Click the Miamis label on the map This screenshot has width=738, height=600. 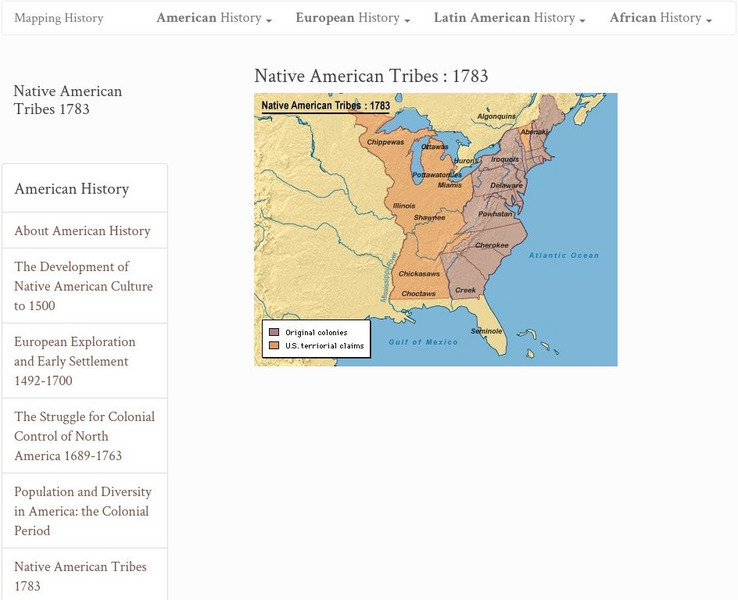(450, 185)
